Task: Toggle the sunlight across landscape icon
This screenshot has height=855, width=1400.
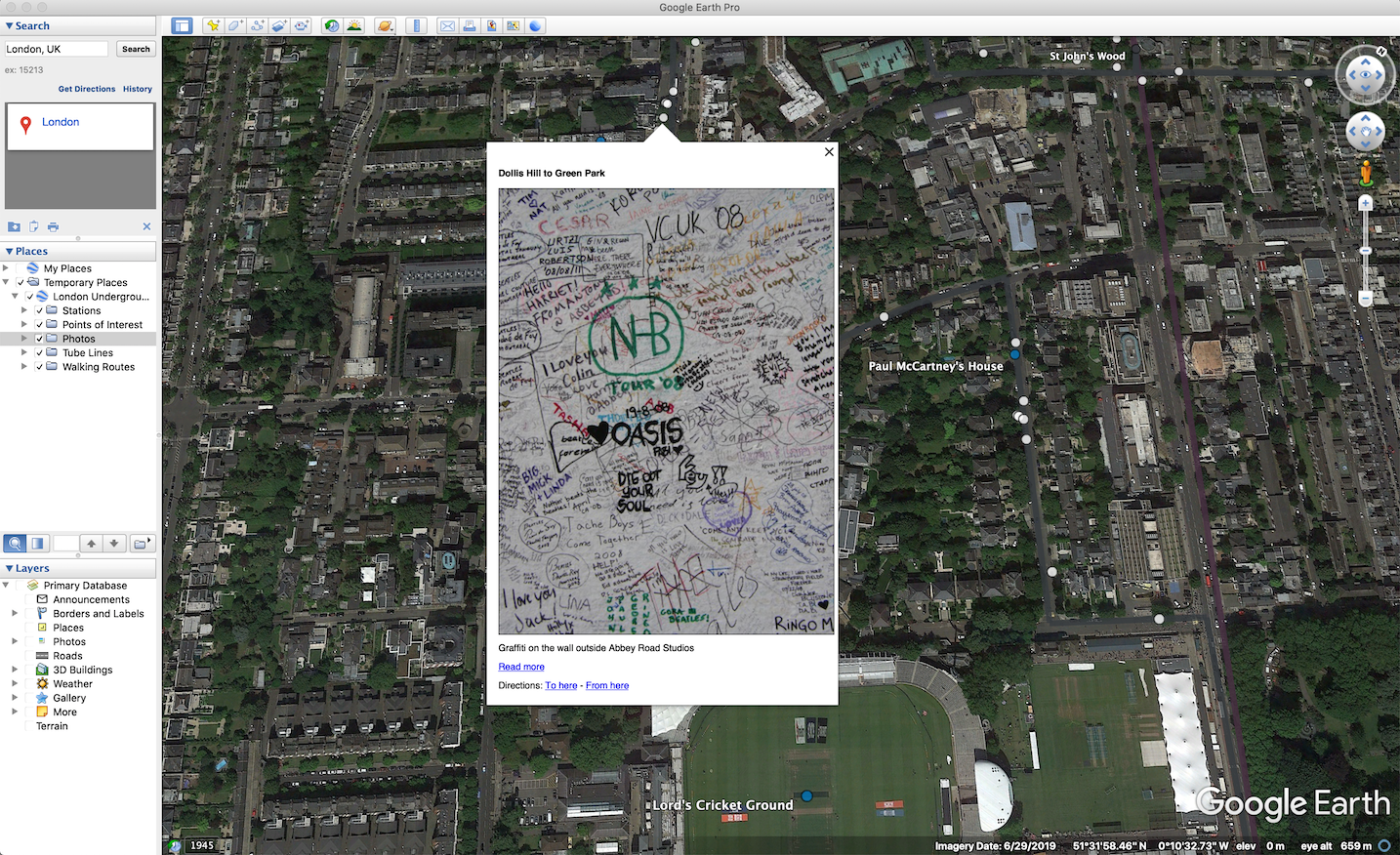Action: click(354, 25)
